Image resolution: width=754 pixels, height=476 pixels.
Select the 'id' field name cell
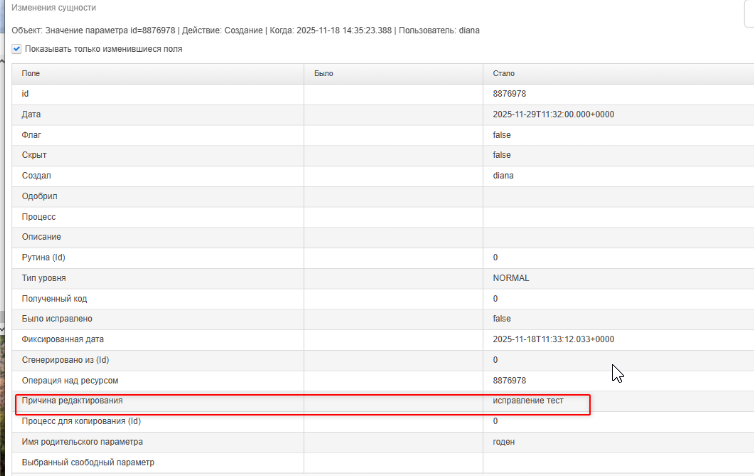pyautogui.click(x=25, y=94)
